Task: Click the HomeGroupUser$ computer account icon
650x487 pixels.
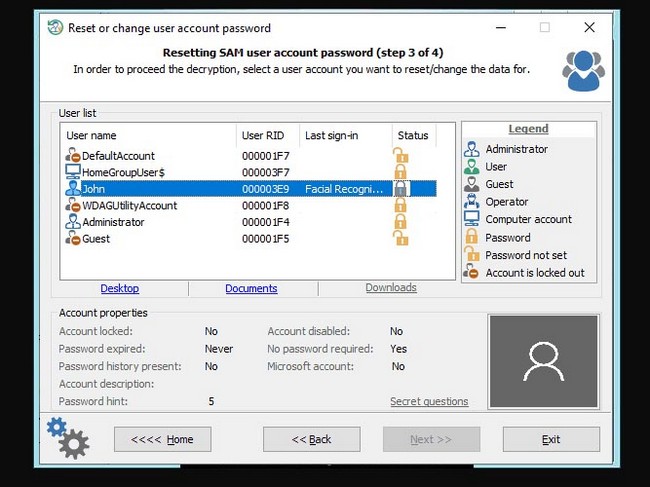Action: [72, 172]
